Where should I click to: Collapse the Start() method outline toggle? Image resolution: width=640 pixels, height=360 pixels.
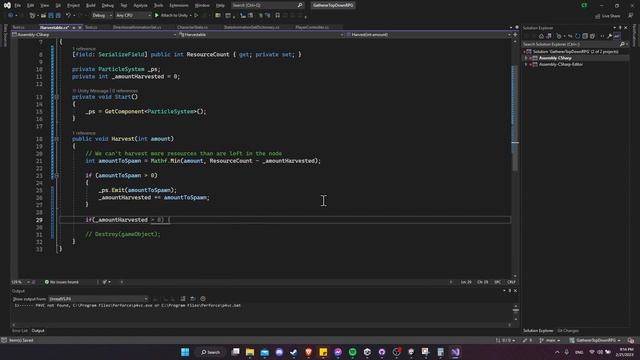tap(56, 97)
